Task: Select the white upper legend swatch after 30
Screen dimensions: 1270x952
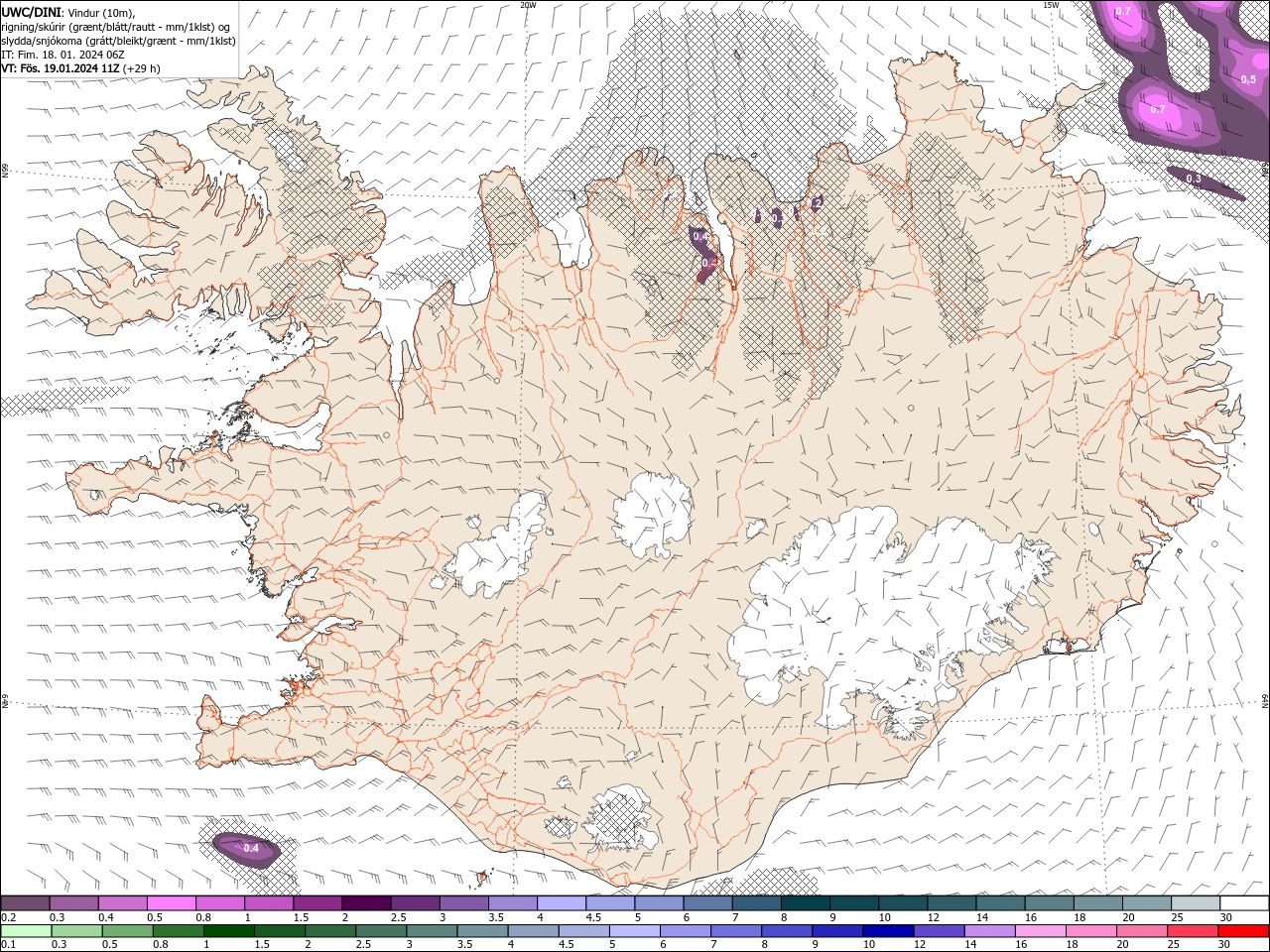Action: point(1243,903)
